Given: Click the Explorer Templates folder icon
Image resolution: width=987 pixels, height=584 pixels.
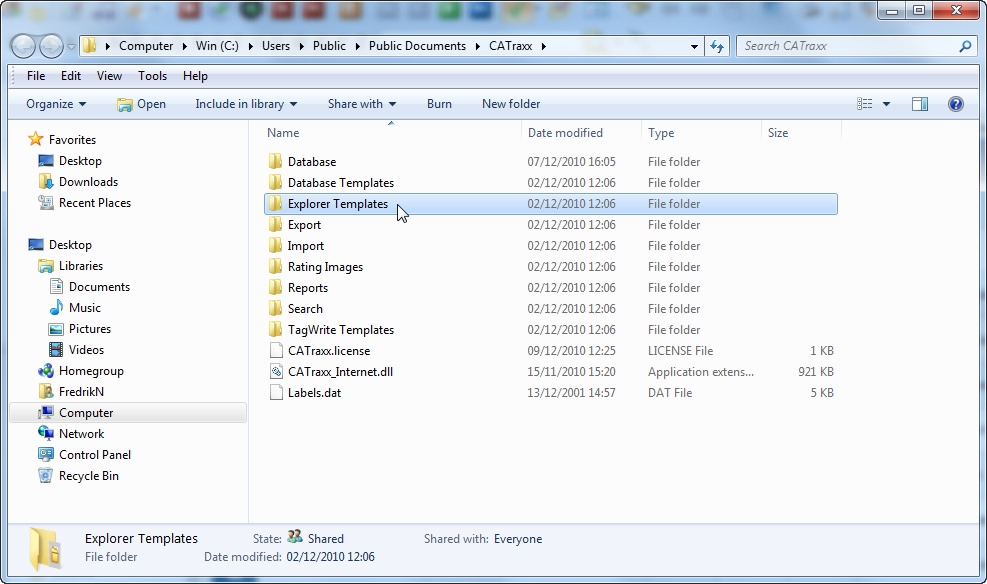Looking at the screenshot, I should 275,204.
